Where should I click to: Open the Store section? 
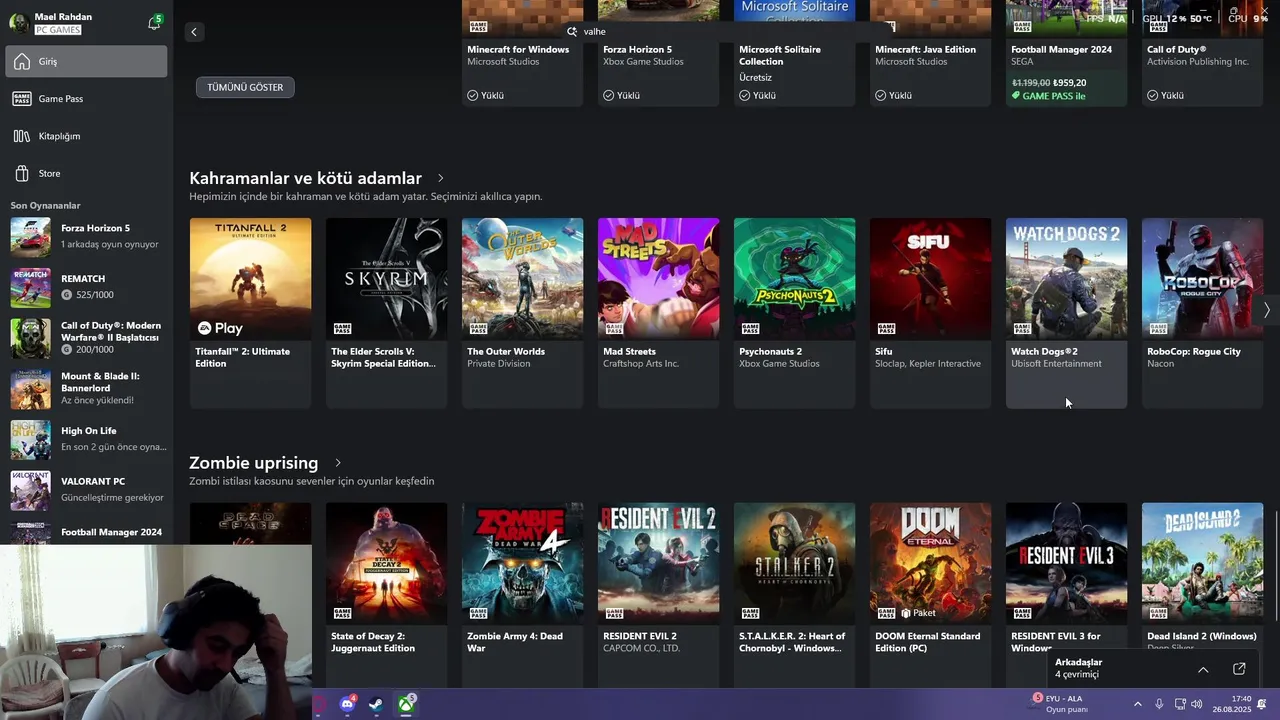pyautogui.click(x=85, y=173)
